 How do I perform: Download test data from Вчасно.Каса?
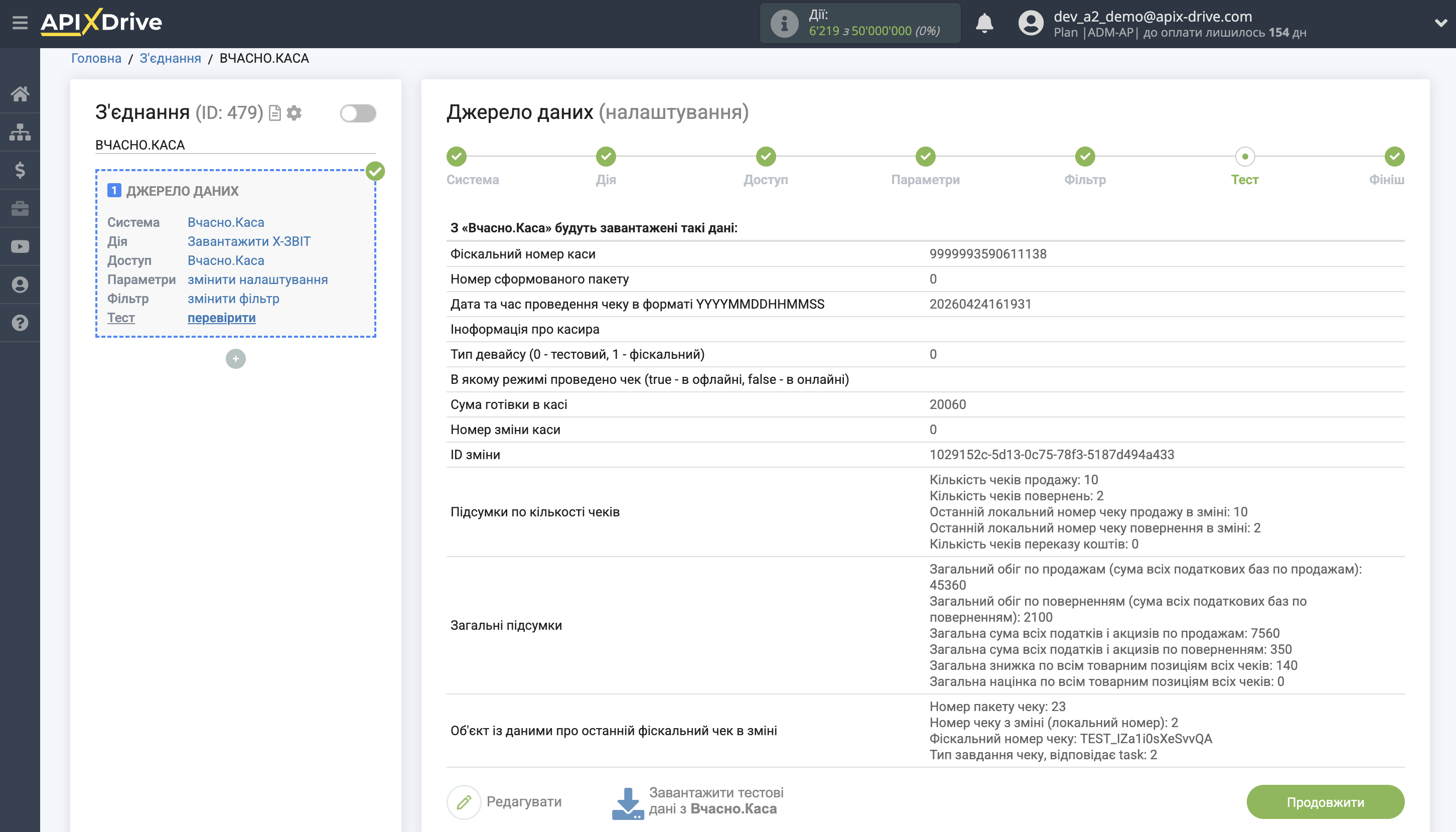point(697,801)
